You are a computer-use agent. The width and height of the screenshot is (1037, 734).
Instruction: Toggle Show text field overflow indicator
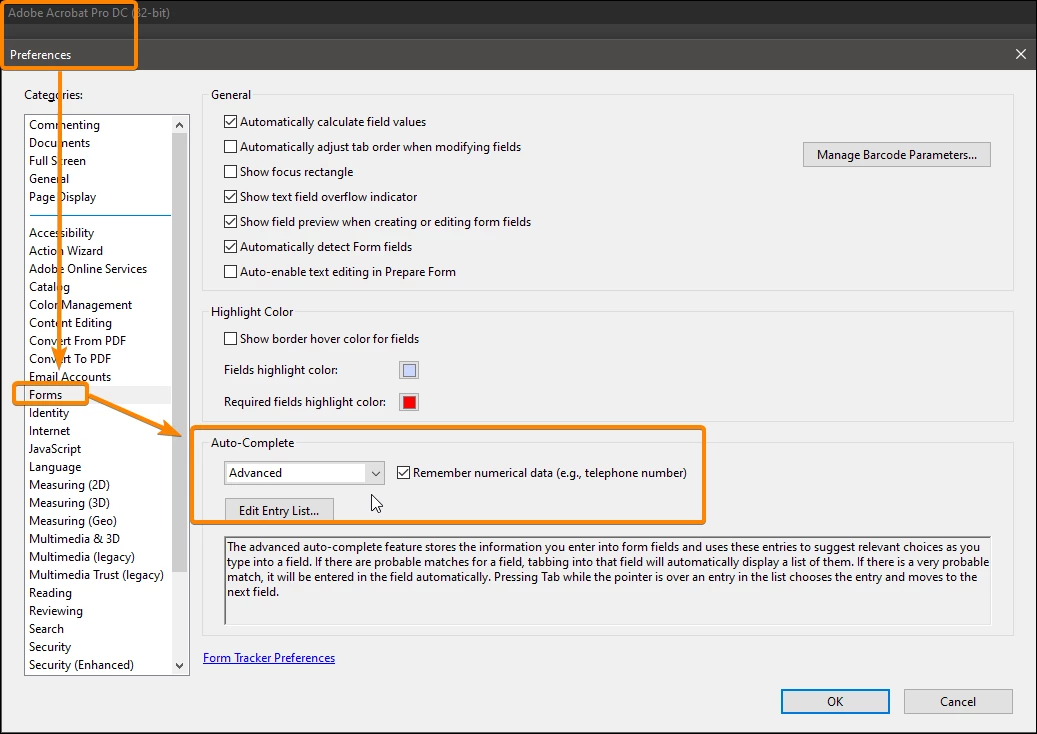(x=230, y=196)
